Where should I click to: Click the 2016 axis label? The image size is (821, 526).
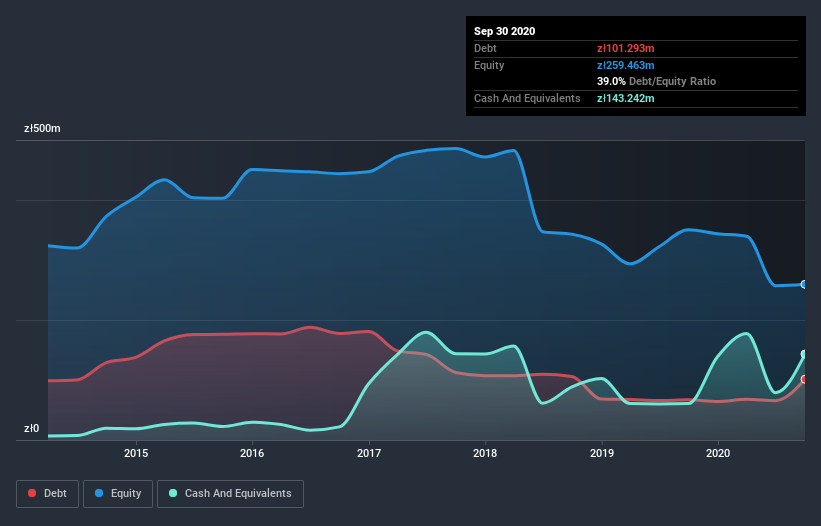(x=252, y=453)
